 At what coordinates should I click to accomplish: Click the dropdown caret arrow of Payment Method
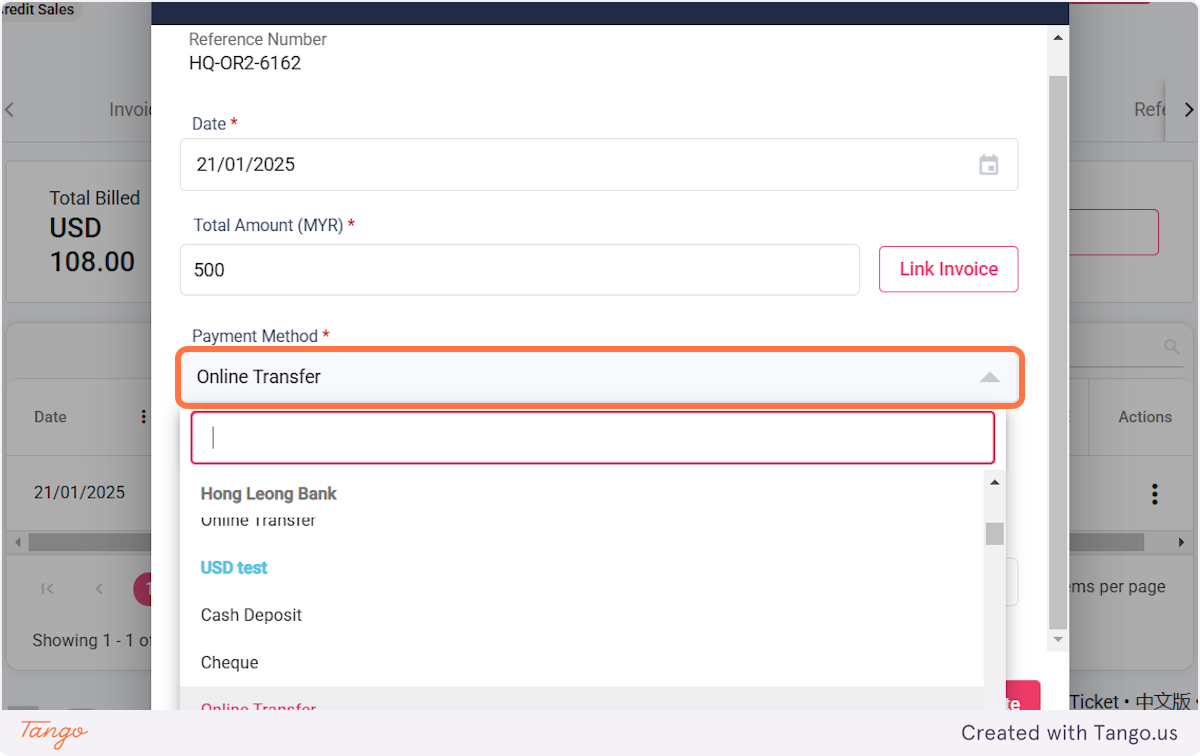coord(989,377)
